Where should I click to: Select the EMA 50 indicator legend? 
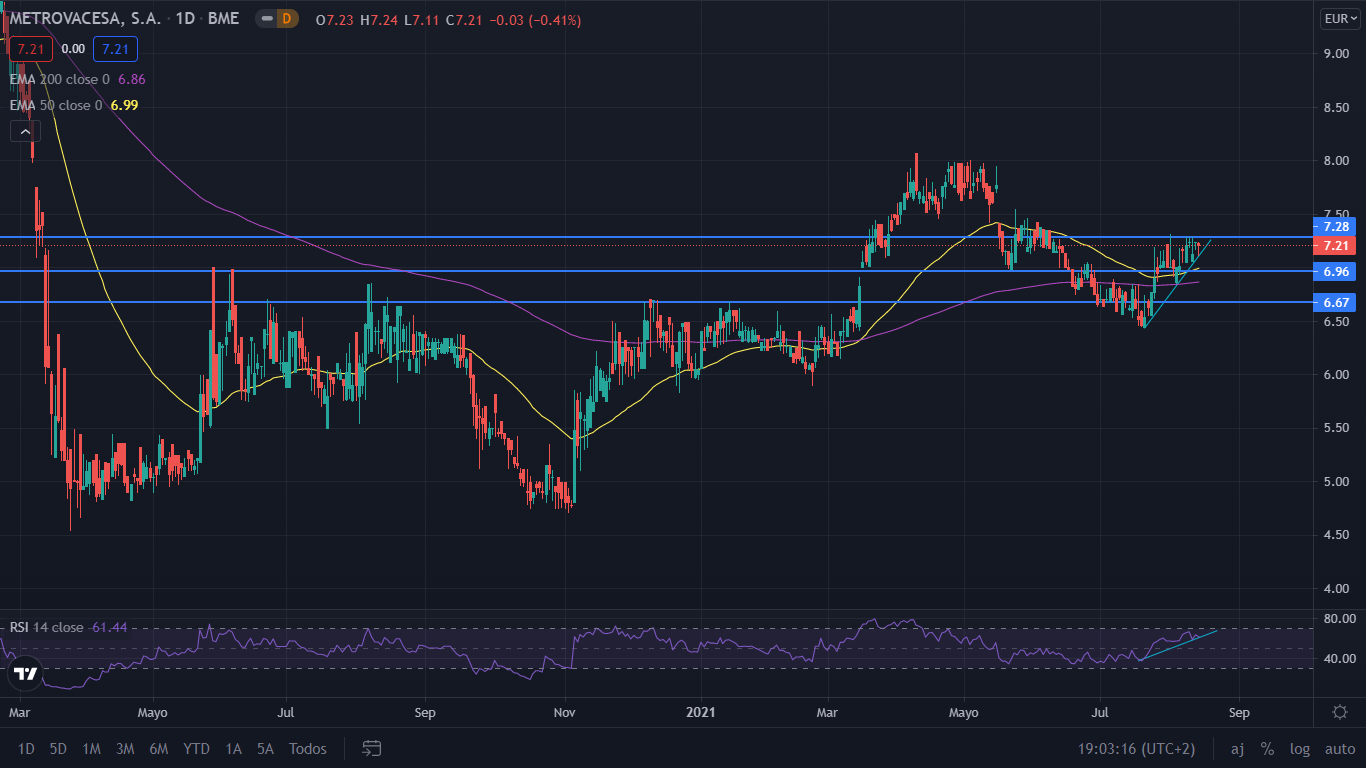56,105
